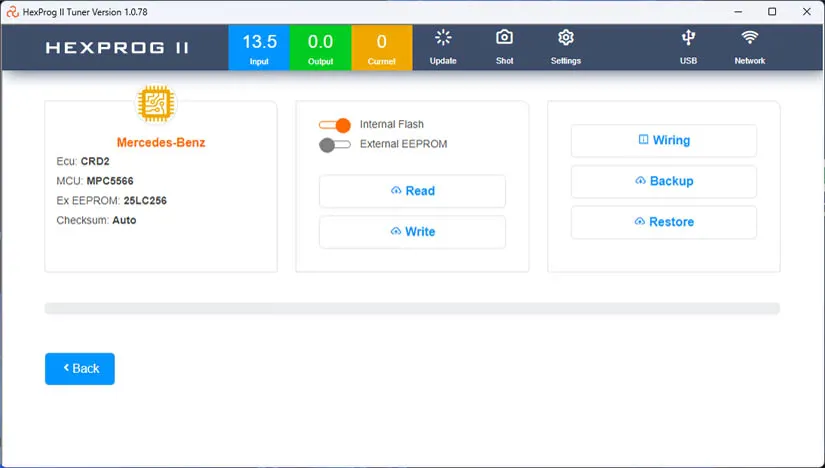Enable the External EEPROM switch
The height and width of the screenshot is (468, 825).
click(335, 145)
